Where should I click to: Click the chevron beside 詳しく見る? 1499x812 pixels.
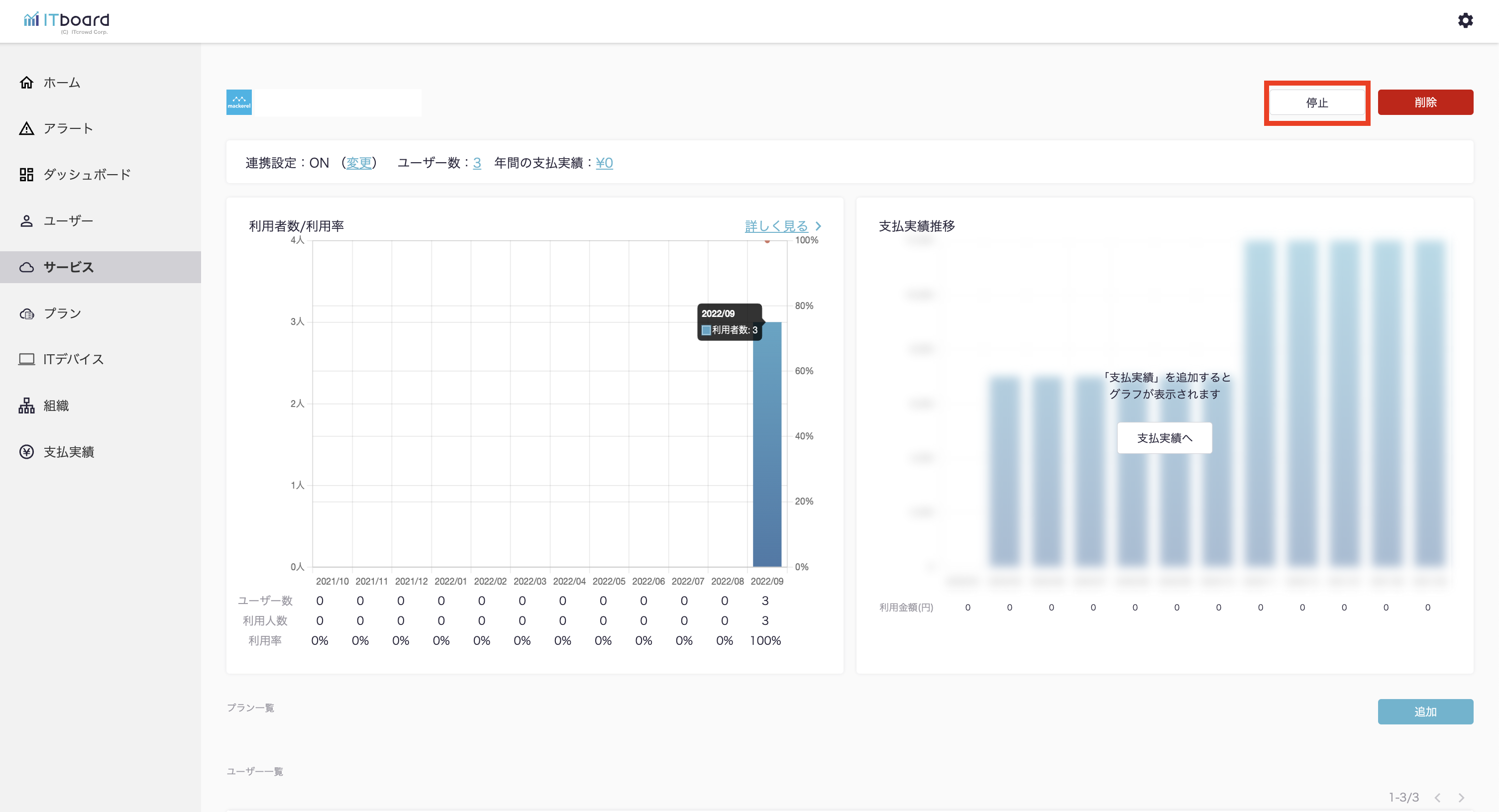tap(818, 226)
